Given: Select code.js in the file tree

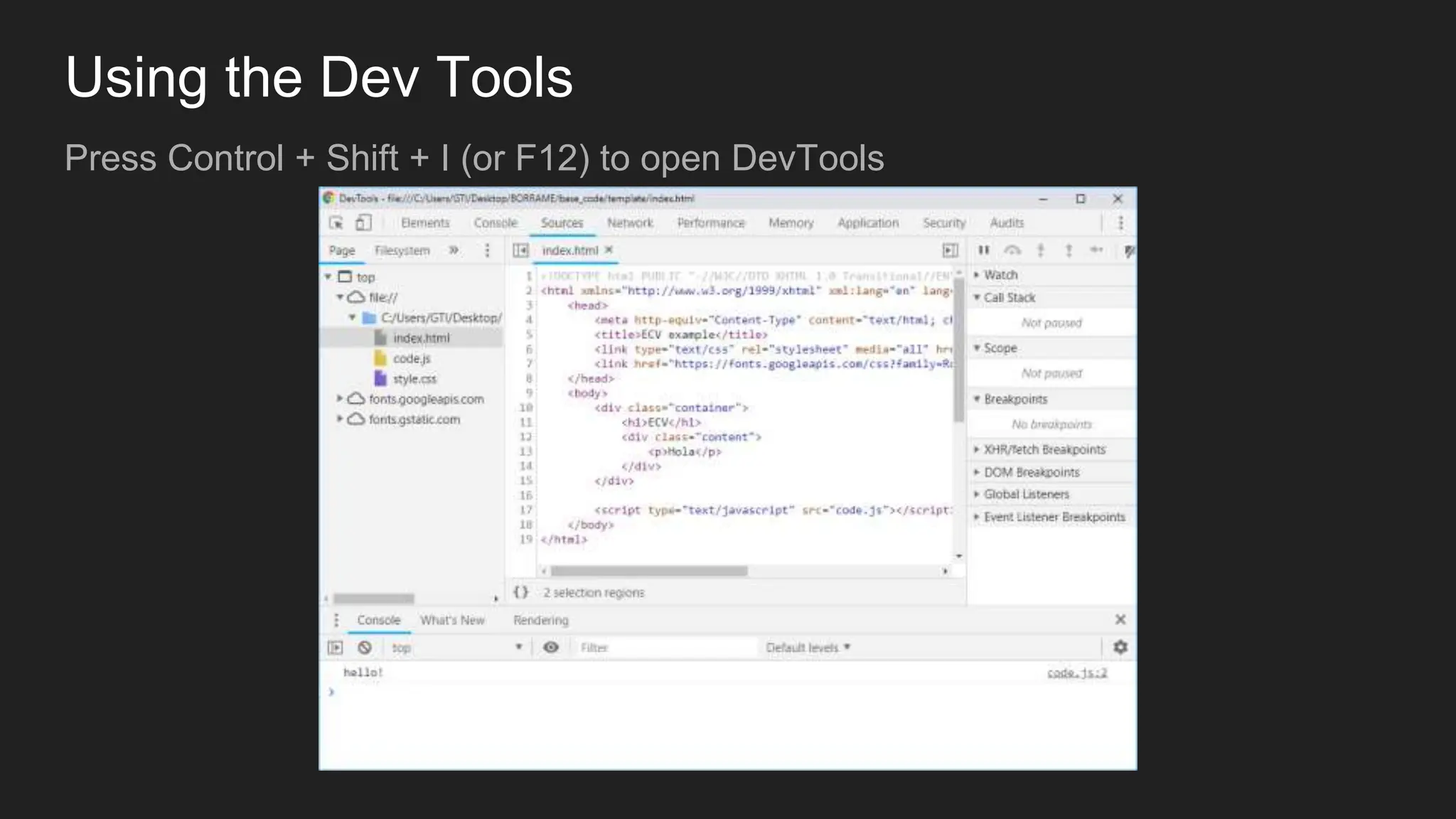Looking at the screenshot, I should (412, 358).
